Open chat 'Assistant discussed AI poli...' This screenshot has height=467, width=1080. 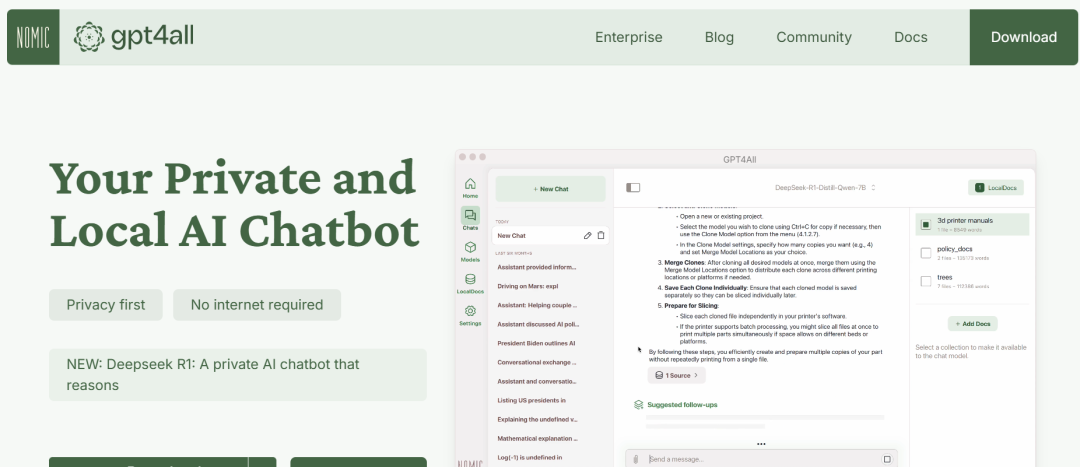coord(538,324)
